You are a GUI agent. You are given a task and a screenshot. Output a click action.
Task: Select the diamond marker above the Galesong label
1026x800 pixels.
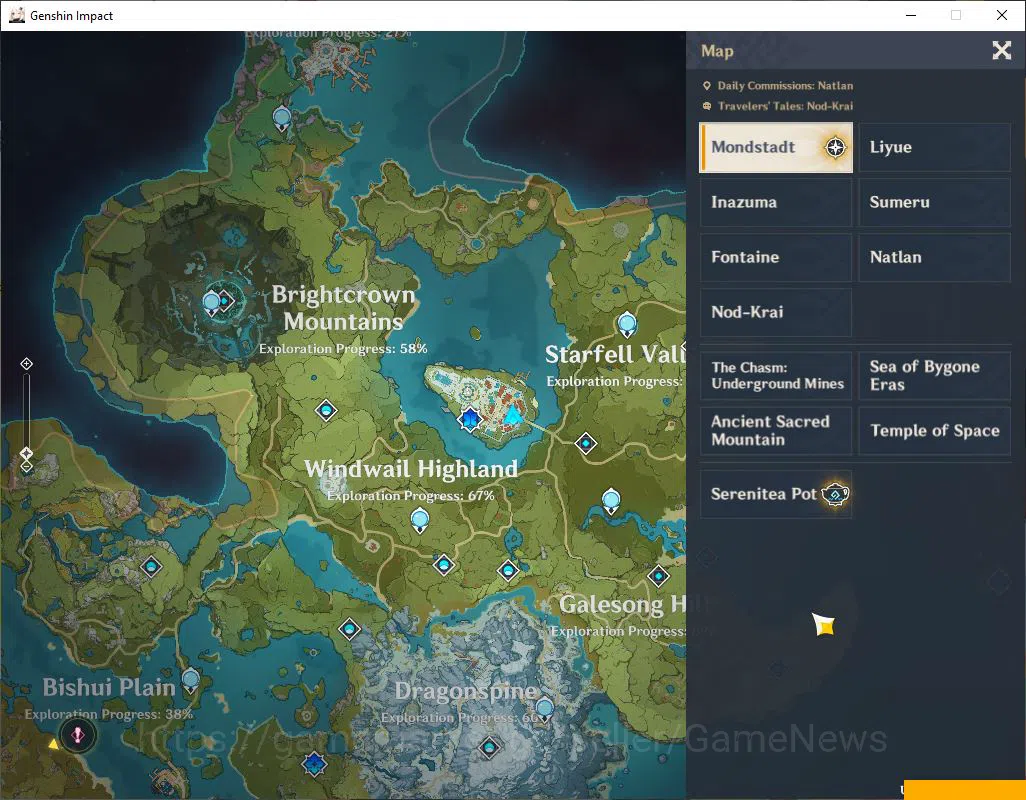click(658, 576)
